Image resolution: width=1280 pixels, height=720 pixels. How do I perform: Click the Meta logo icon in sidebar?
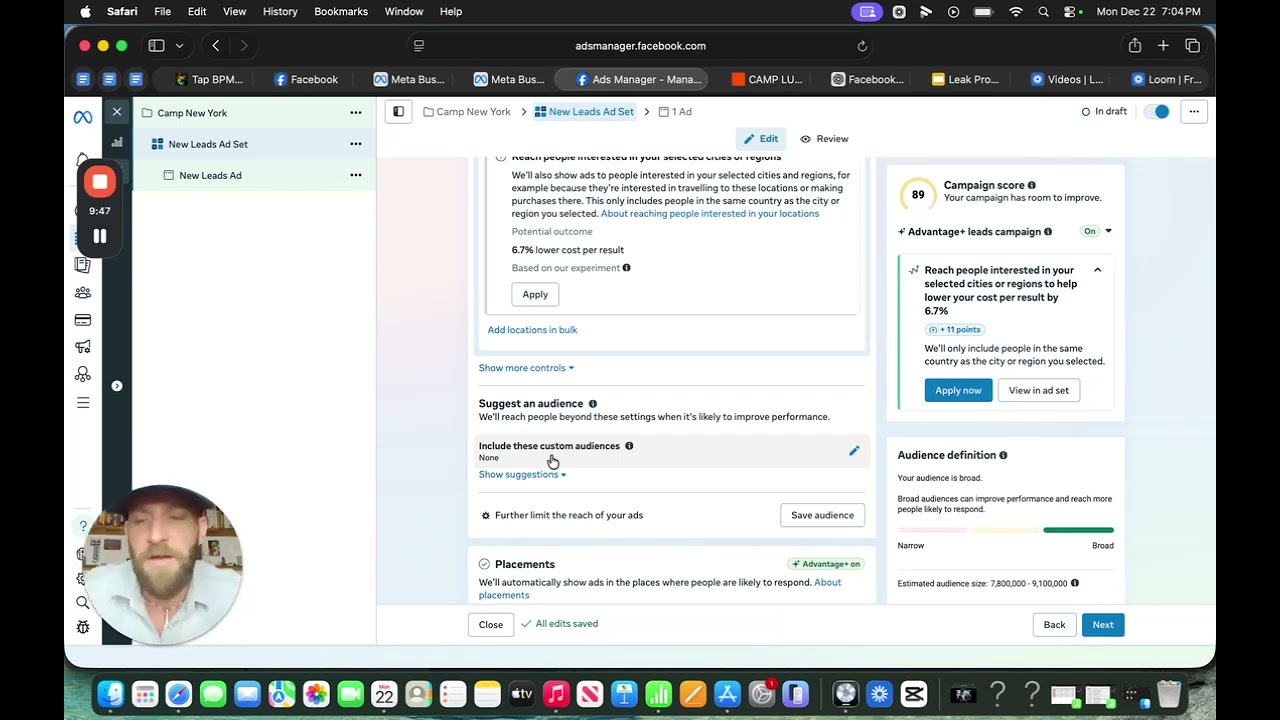click(x=83, y=117)
